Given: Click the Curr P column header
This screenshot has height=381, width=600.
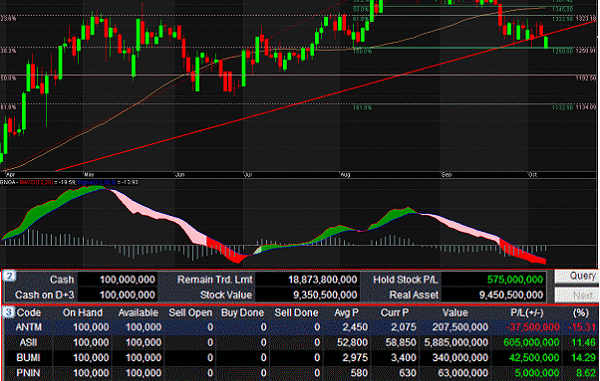Looking at the screenshot, I should 395,313.
